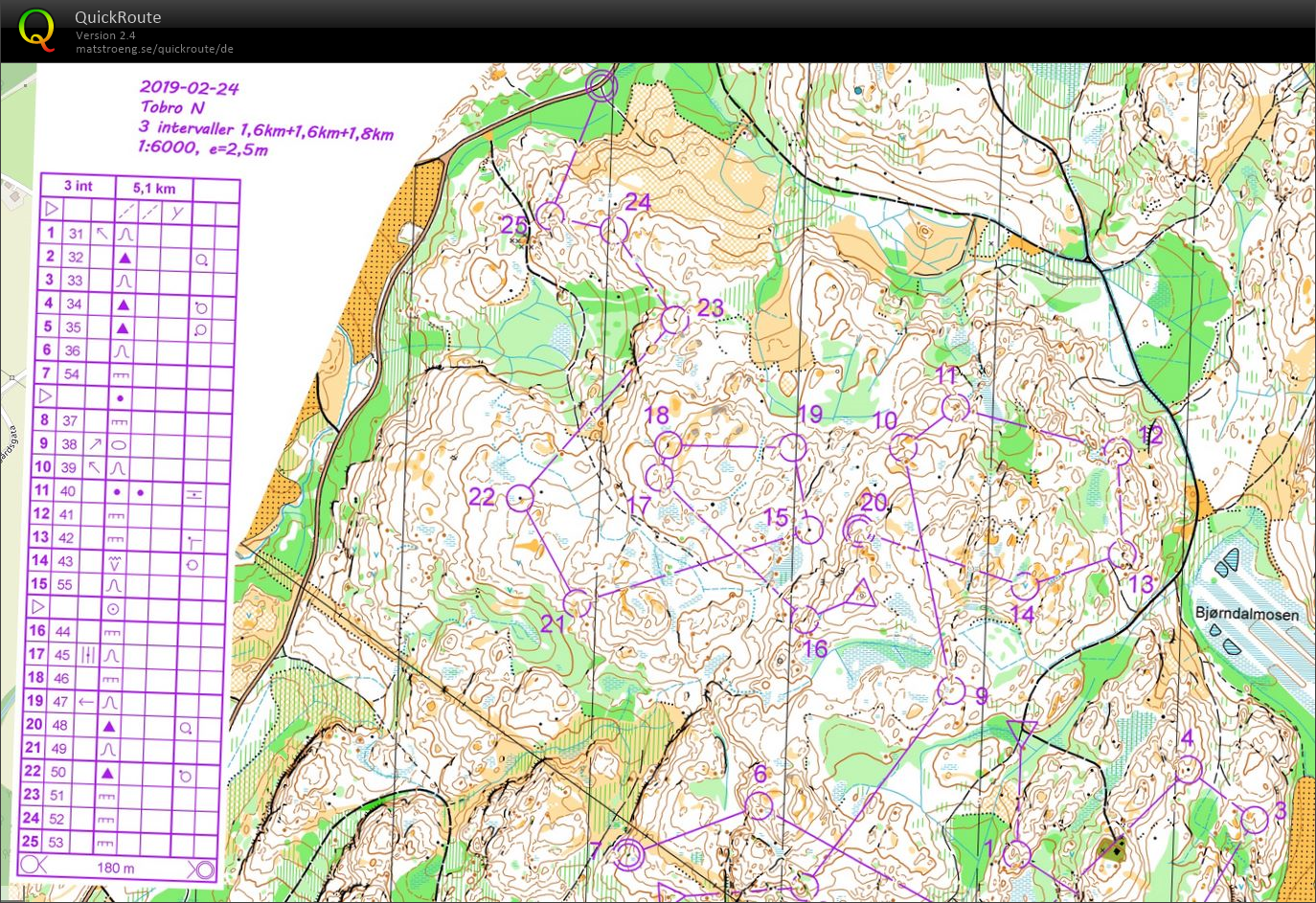
Task: Click the Tobro N map title text
Action: click(x=172, y=108)
